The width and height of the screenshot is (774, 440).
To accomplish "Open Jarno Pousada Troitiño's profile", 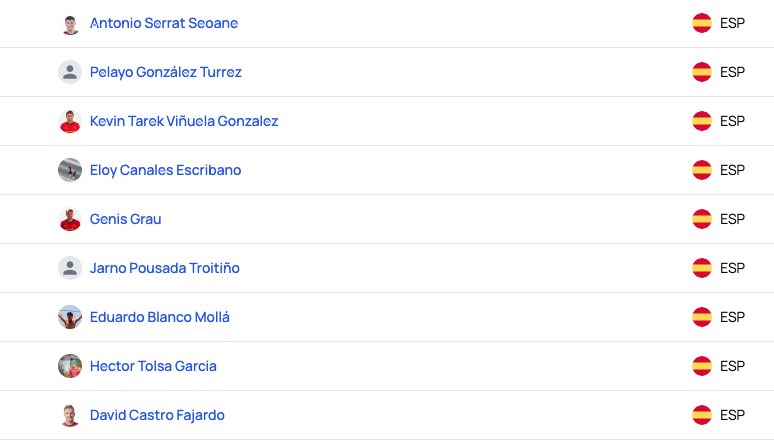I will (x=165, y=268).
